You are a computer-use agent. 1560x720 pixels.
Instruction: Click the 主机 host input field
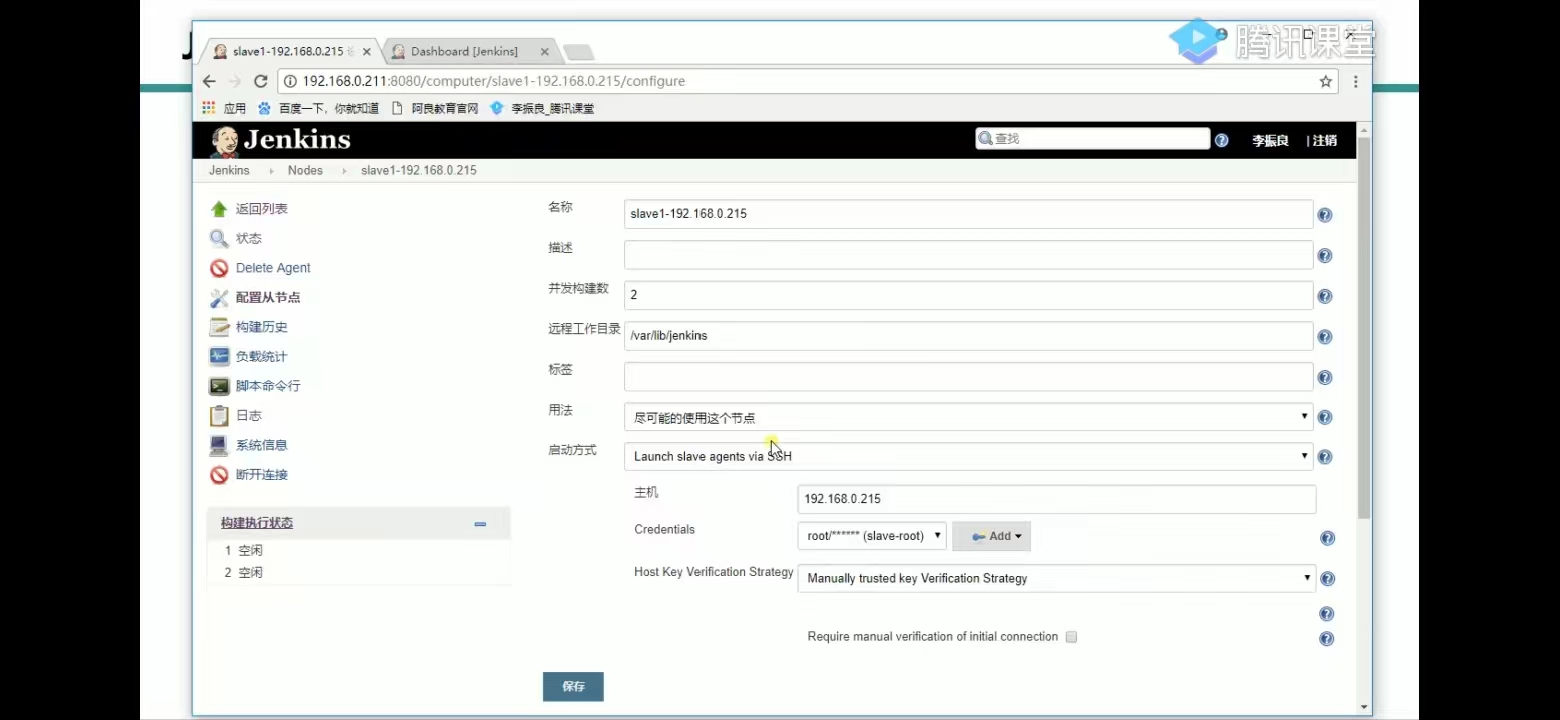click(x=1057, y=499)
